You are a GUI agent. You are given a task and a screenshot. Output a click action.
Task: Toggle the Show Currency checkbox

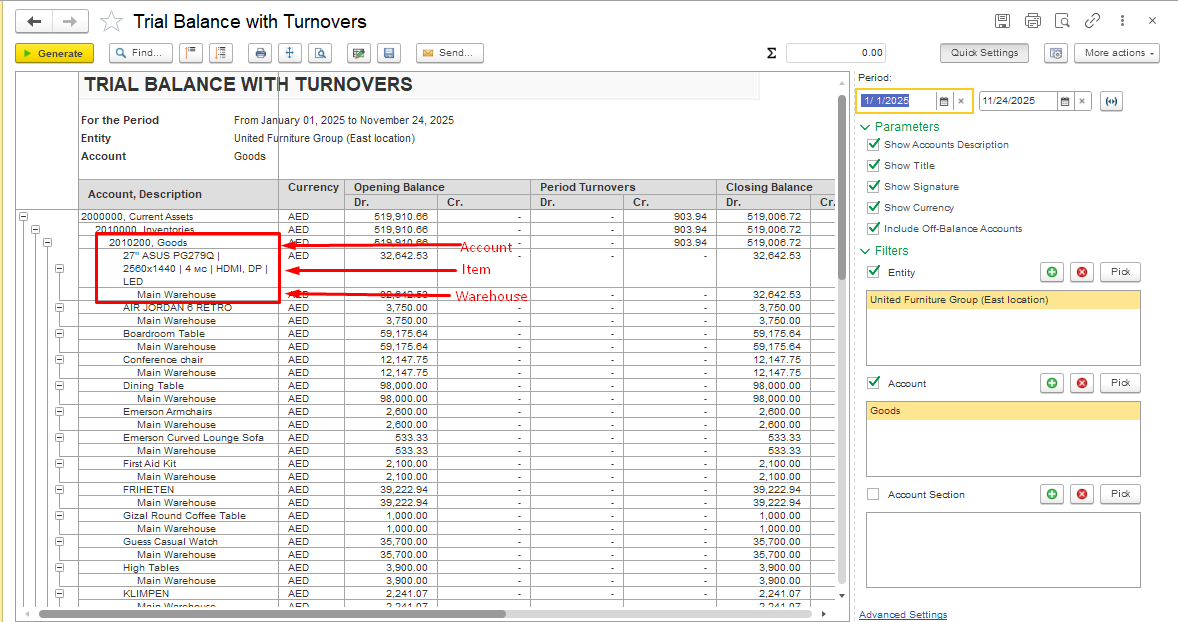point(874,208)
